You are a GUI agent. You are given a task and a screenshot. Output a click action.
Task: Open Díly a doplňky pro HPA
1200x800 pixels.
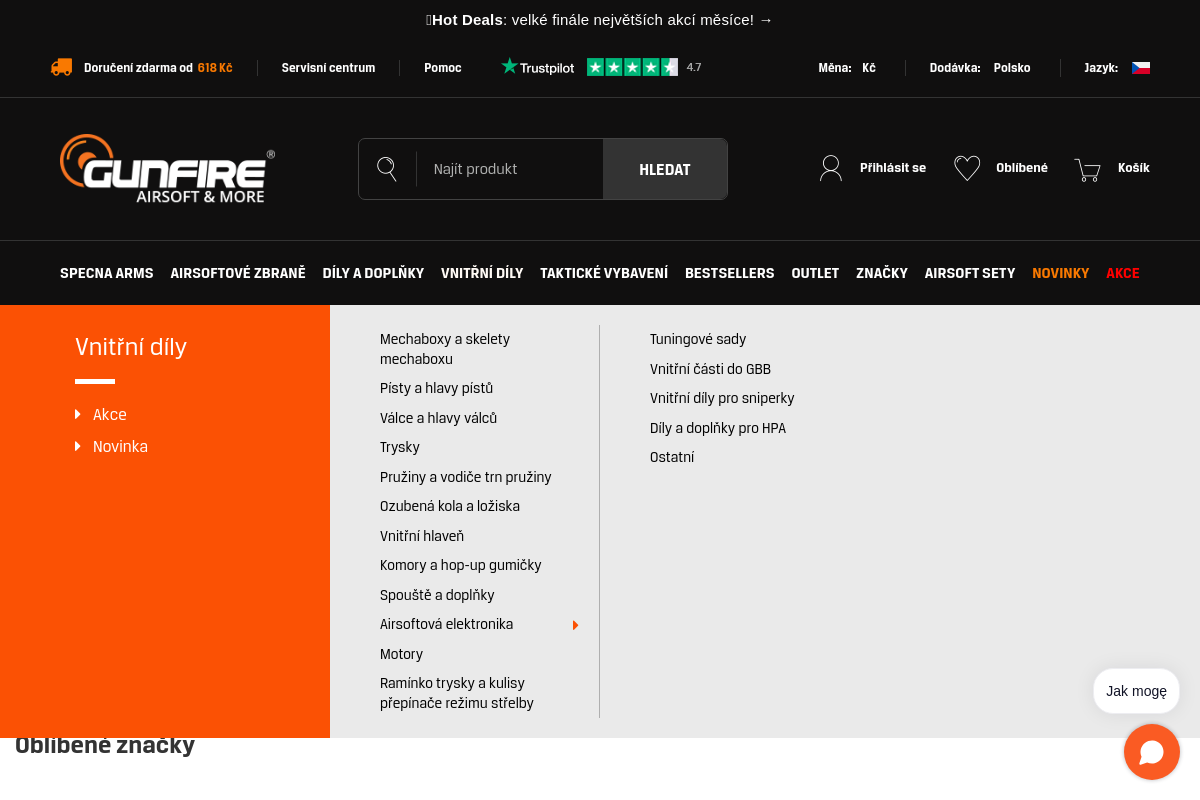[x=718, y=428]
